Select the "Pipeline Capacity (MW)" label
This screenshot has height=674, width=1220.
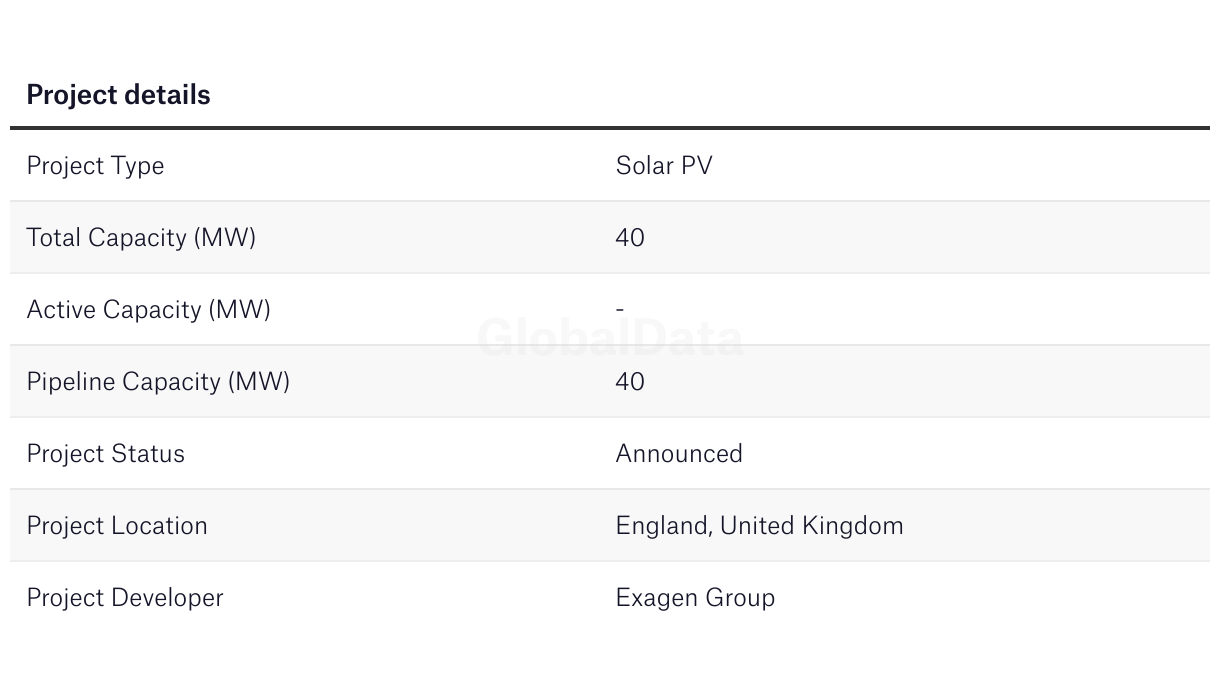pos(158,382)
